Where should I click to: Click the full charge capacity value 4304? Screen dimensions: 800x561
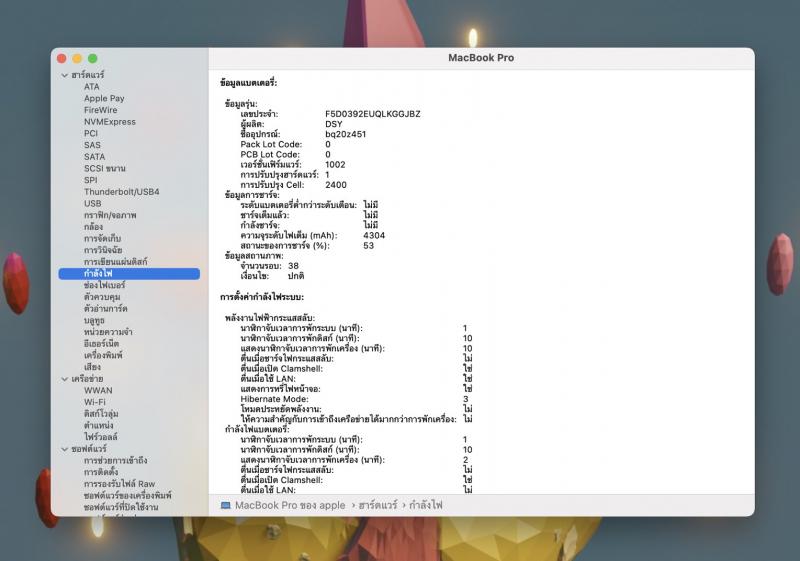click(374, 236)
